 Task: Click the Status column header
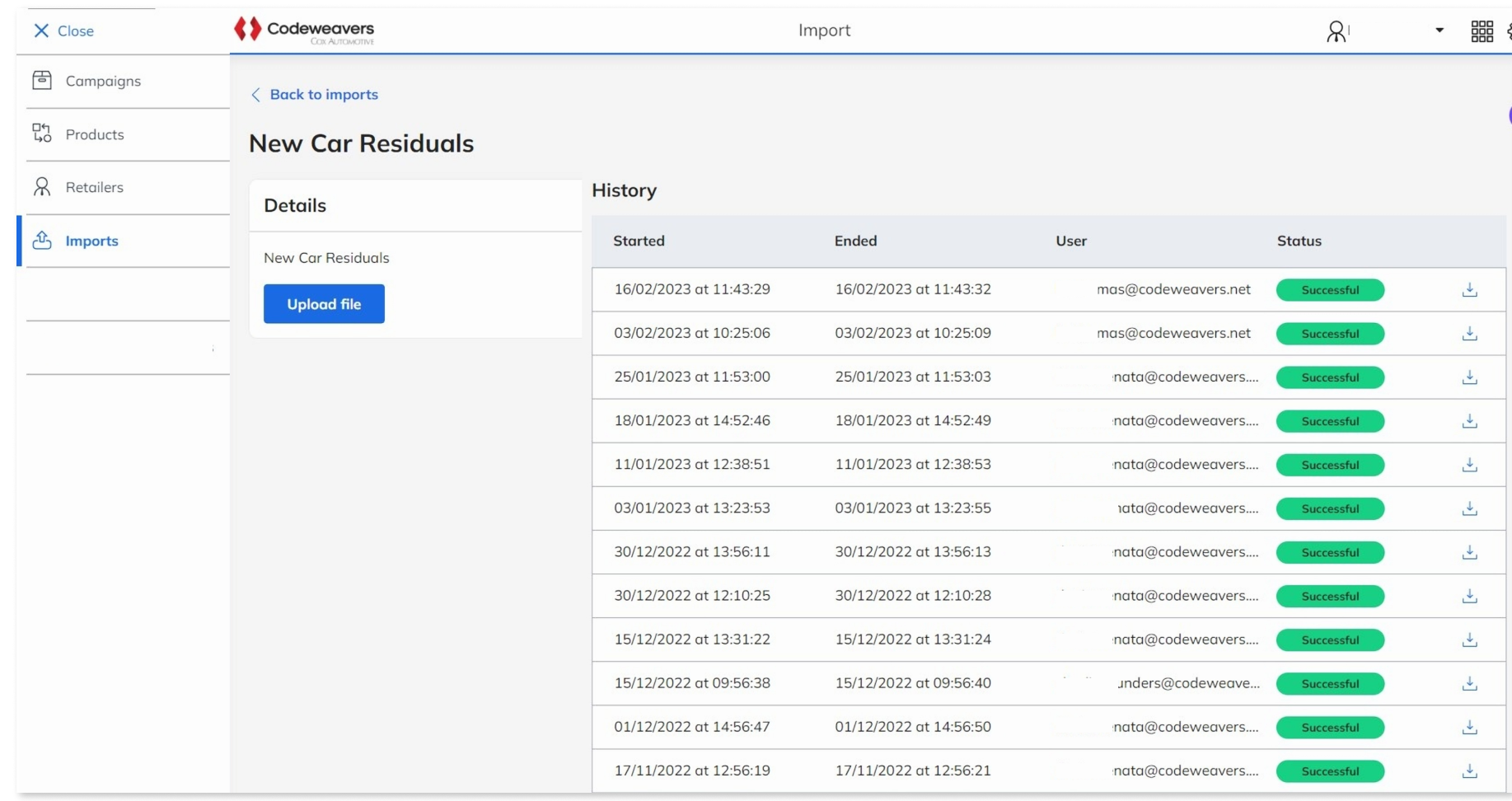point(1299,241)
